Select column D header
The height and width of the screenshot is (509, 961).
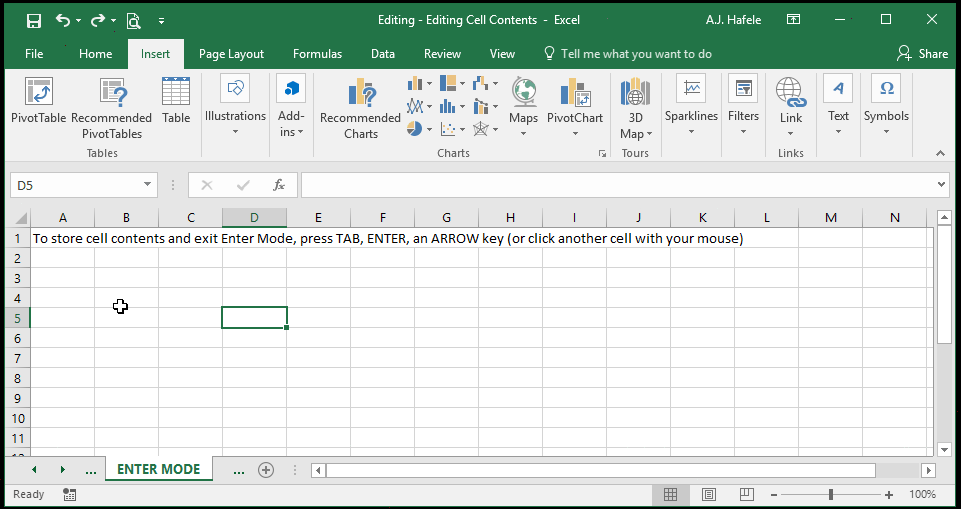coord(254,217)
